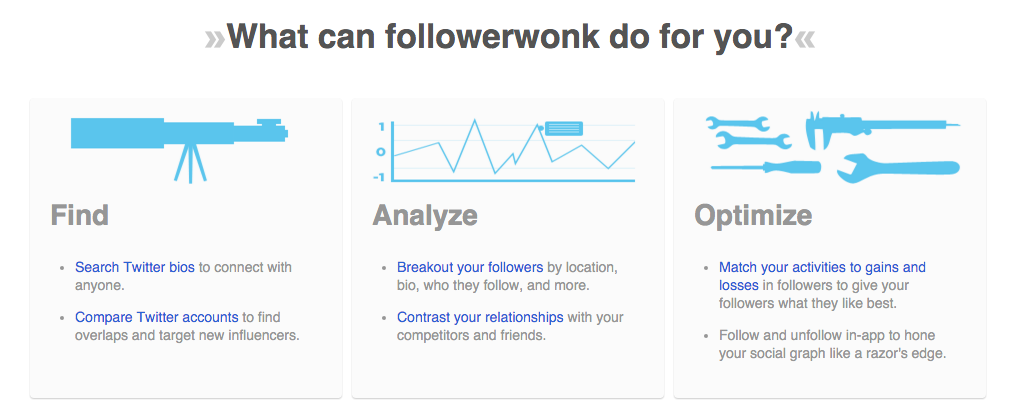Screen dimensions: 1014x417
Task: Click the Analyze heading
Action: coord(425,215)
